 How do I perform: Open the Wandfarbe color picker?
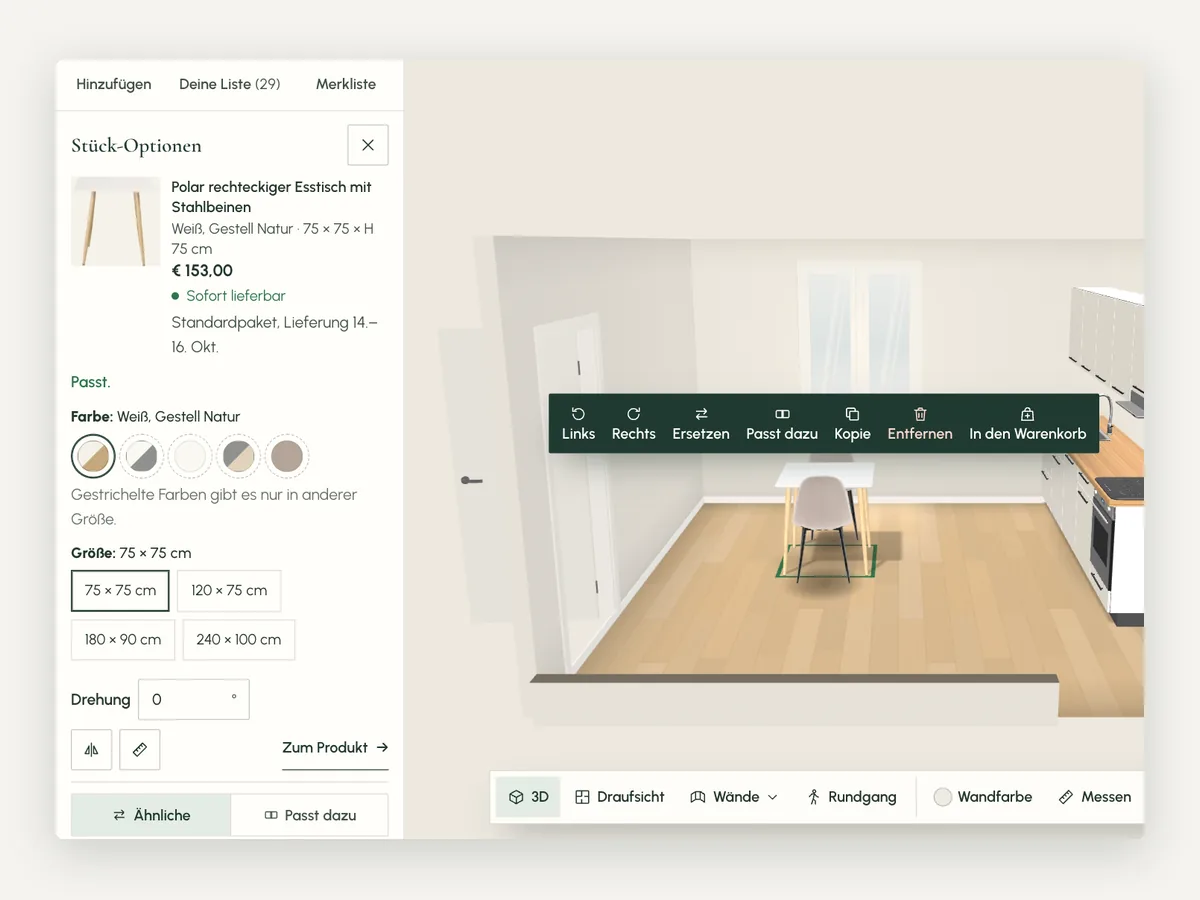point(982,797)
